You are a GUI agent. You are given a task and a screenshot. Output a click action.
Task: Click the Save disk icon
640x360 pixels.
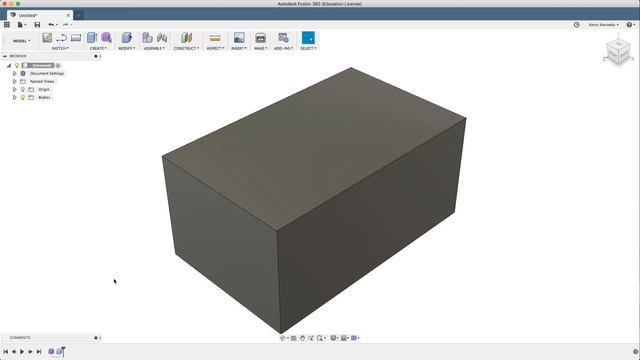point(37,25)
